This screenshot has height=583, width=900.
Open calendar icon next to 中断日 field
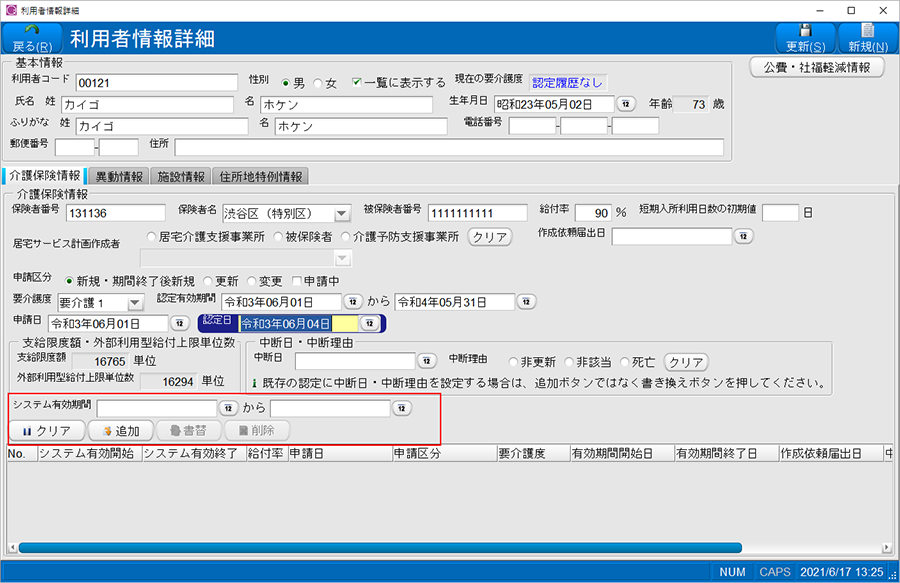coord(427,360)
